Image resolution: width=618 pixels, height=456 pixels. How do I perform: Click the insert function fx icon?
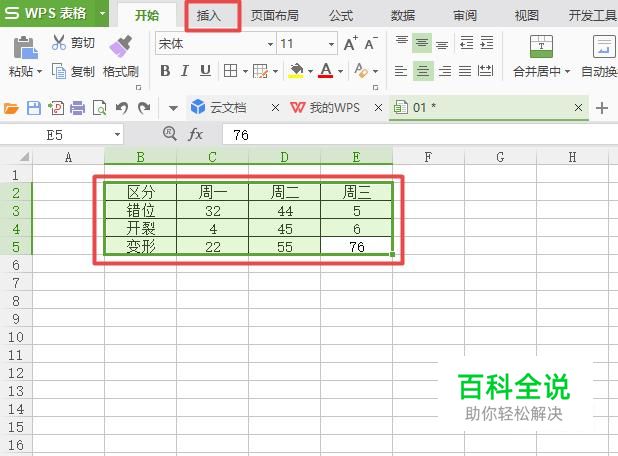[x=195, y=135]
